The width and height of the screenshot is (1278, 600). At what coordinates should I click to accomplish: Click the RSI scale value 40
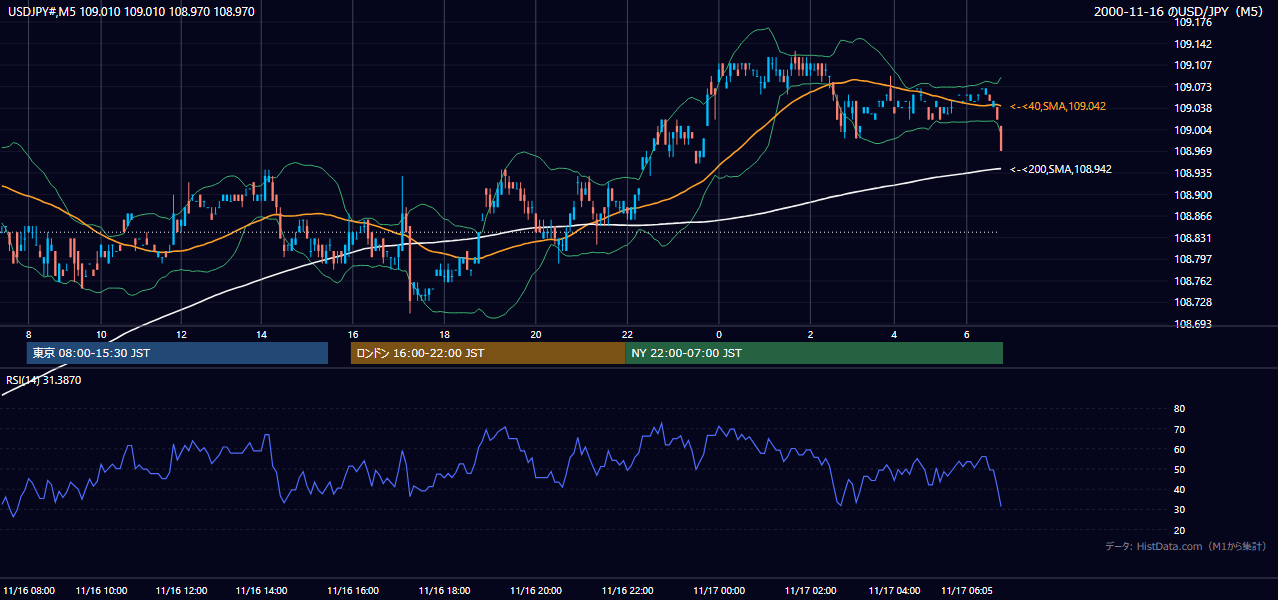tap(1179, 489)
